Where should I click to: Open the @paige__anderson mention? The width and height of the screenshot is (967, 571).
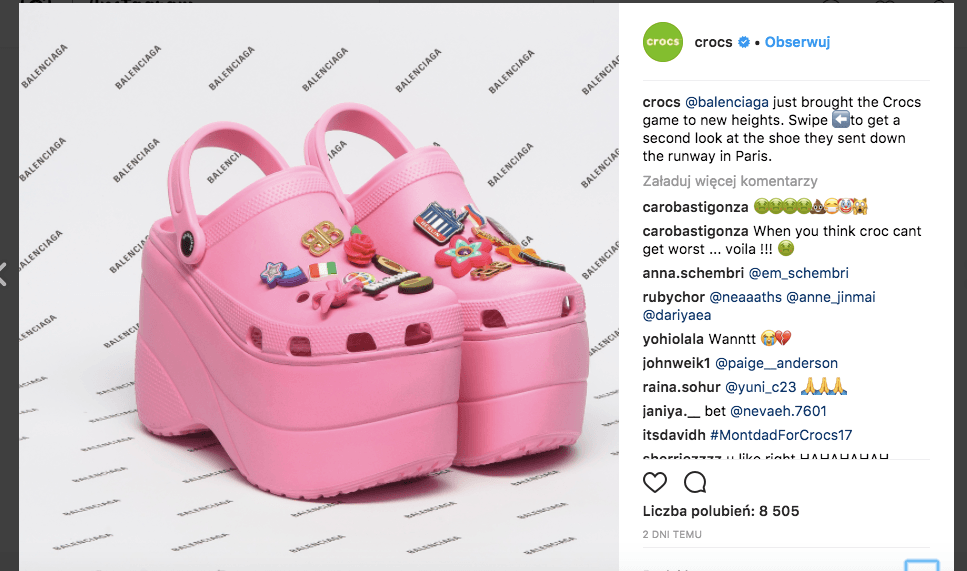click(776, 363)
